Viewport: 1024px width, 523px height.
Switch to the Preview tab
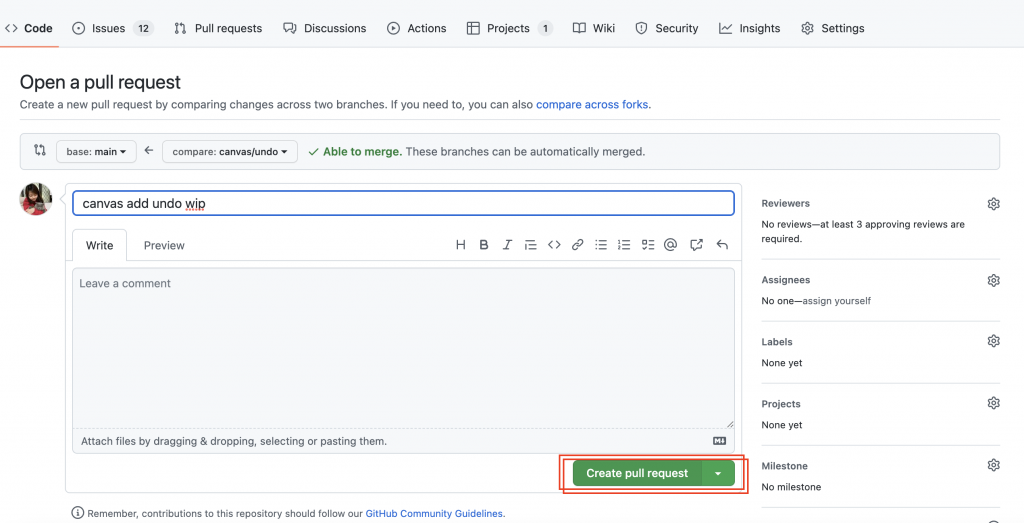pyautogui.click(x=164, y=246)
